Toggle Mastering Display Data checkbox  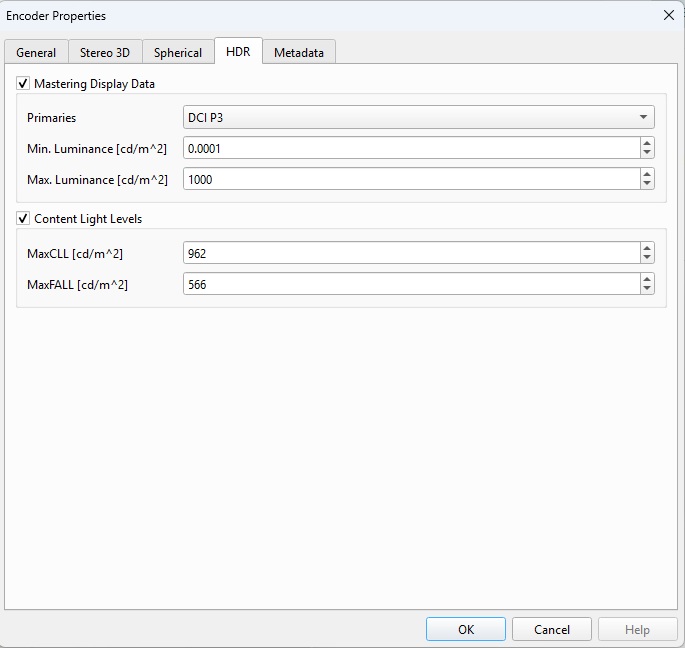click(23, 84)
